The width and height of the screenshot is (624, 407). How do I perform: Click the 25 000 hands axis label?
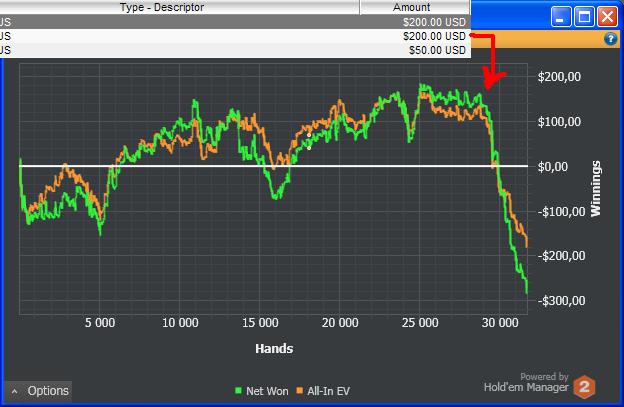[420, 323]
